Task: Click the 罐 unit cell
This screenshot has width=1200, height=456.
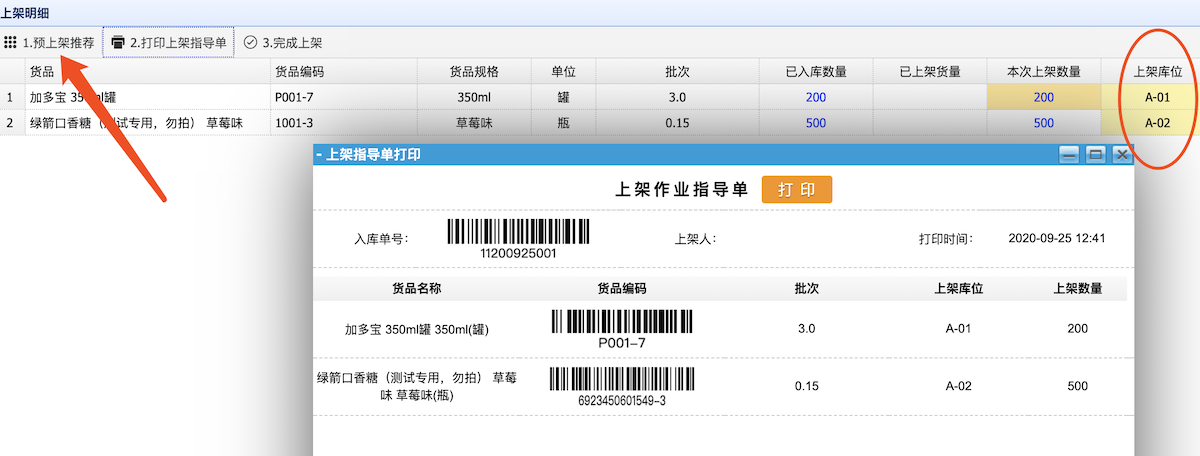Action: tap(563, 97)
